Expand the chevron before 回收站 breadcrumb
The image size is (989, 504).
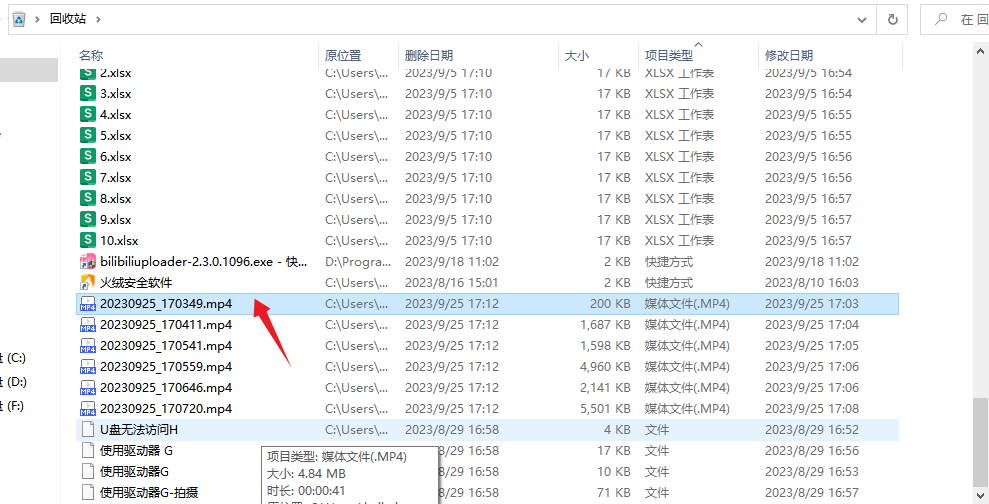click(38, 19)
